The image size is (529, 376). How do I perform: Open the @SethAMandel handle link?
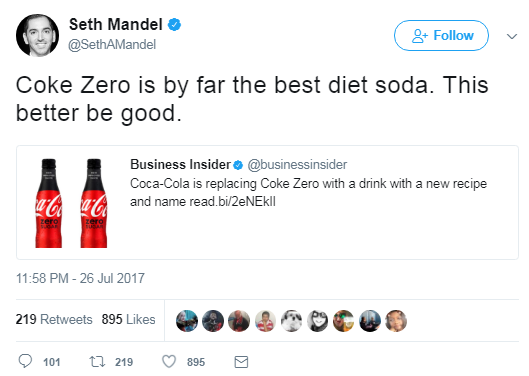[x=112, y=45]
